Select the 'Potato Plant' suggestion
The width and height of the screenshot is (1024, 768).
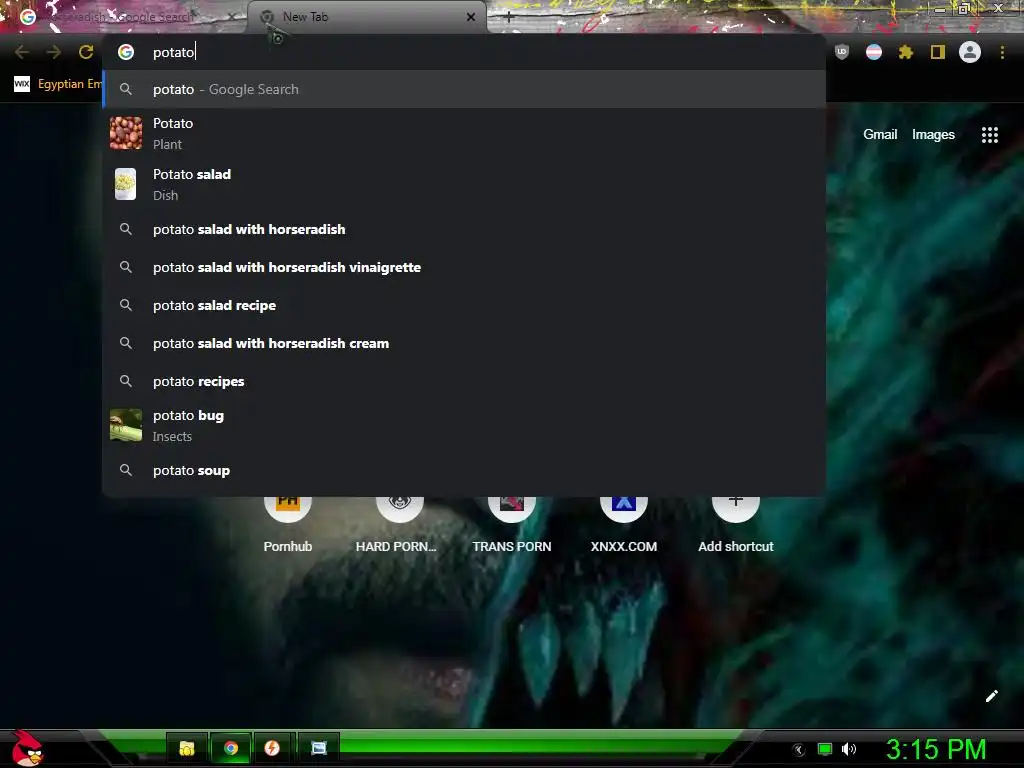pyautogui.click(x=464, y=134)
